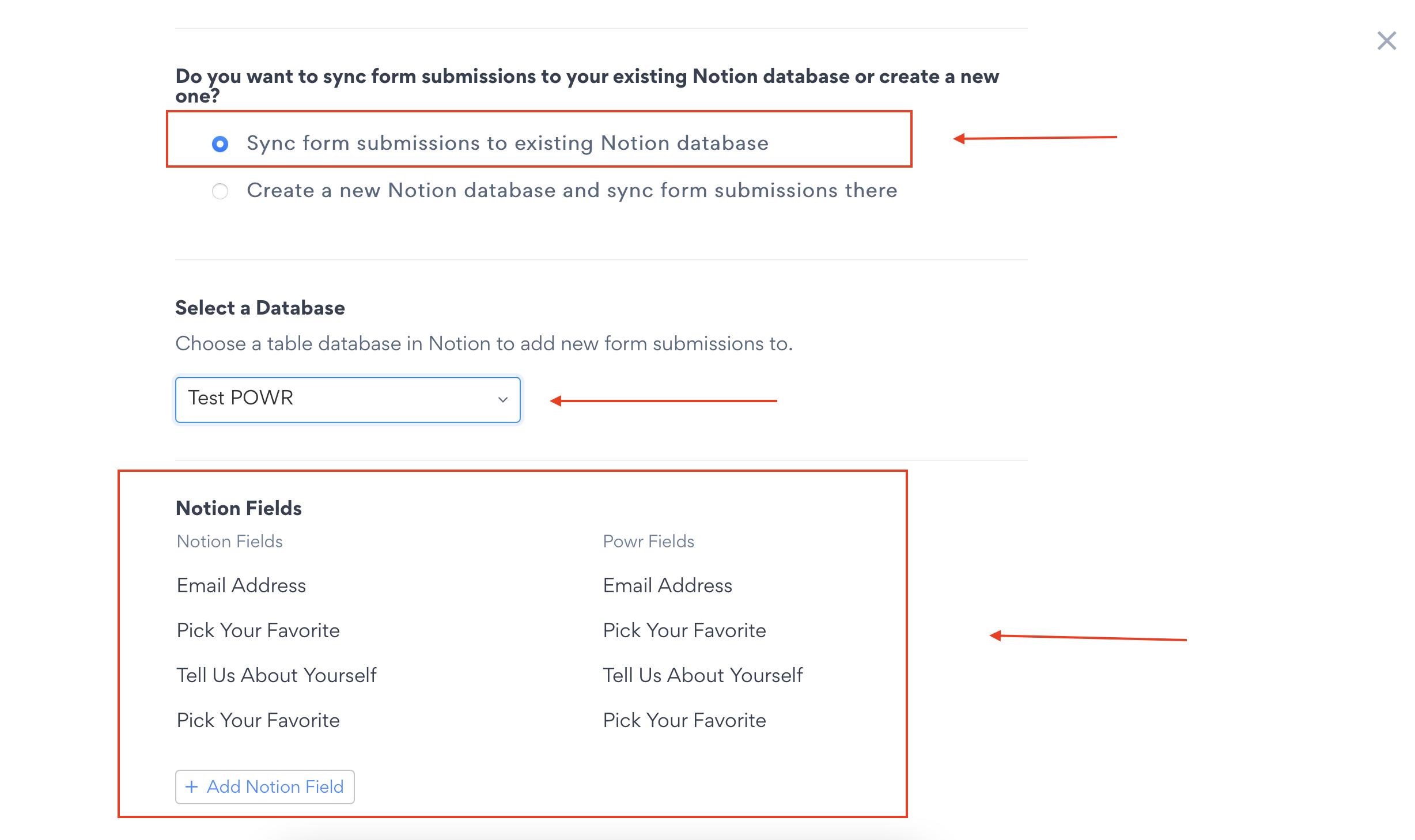Click the Powr Fields column header

click(x=649, y=542)
